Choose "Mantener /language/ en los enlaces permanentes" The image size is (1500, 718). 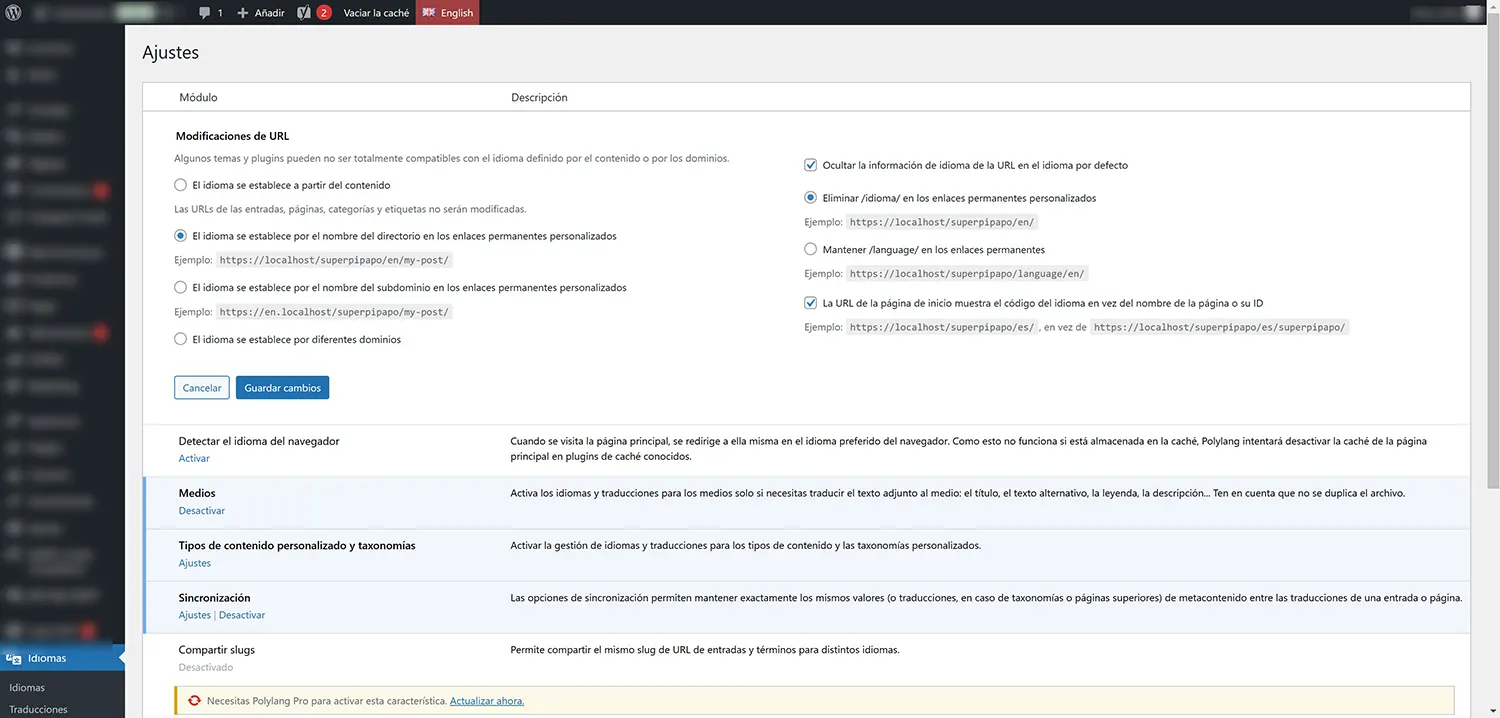[x=810, y=248]
